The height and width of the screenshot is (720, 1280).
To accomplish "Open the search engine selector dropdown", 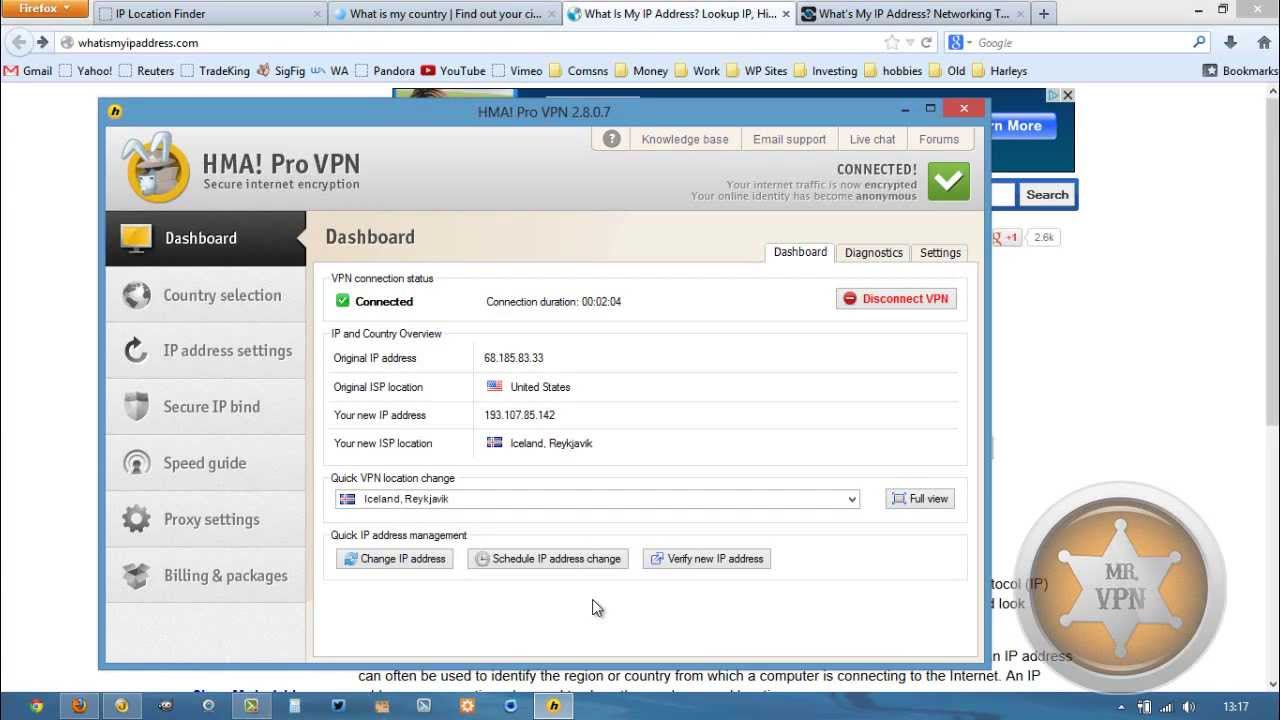I will tap(958, 43).
